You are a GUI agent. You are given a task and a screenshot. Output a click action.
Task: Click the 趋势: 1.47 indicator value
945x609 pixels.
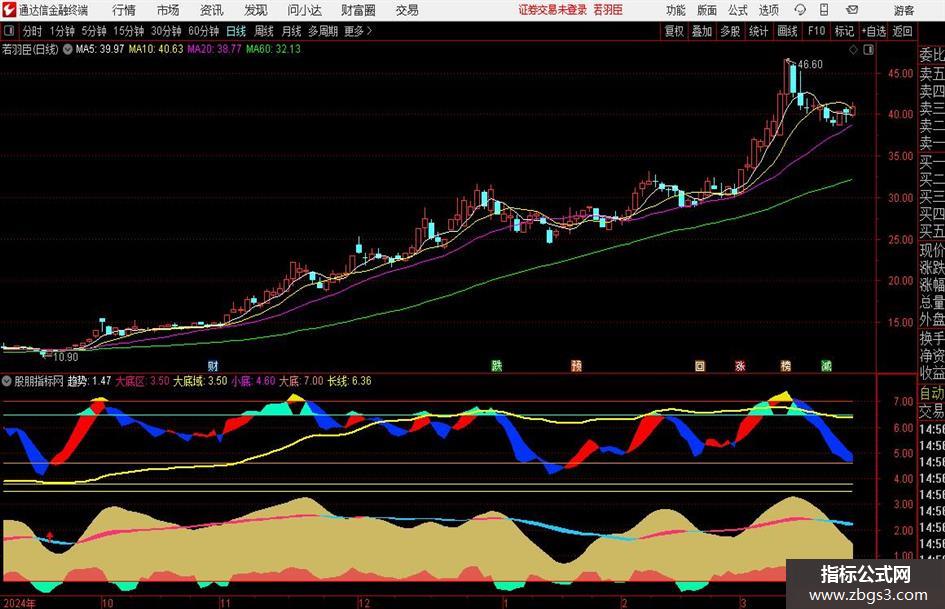point(89,381)
